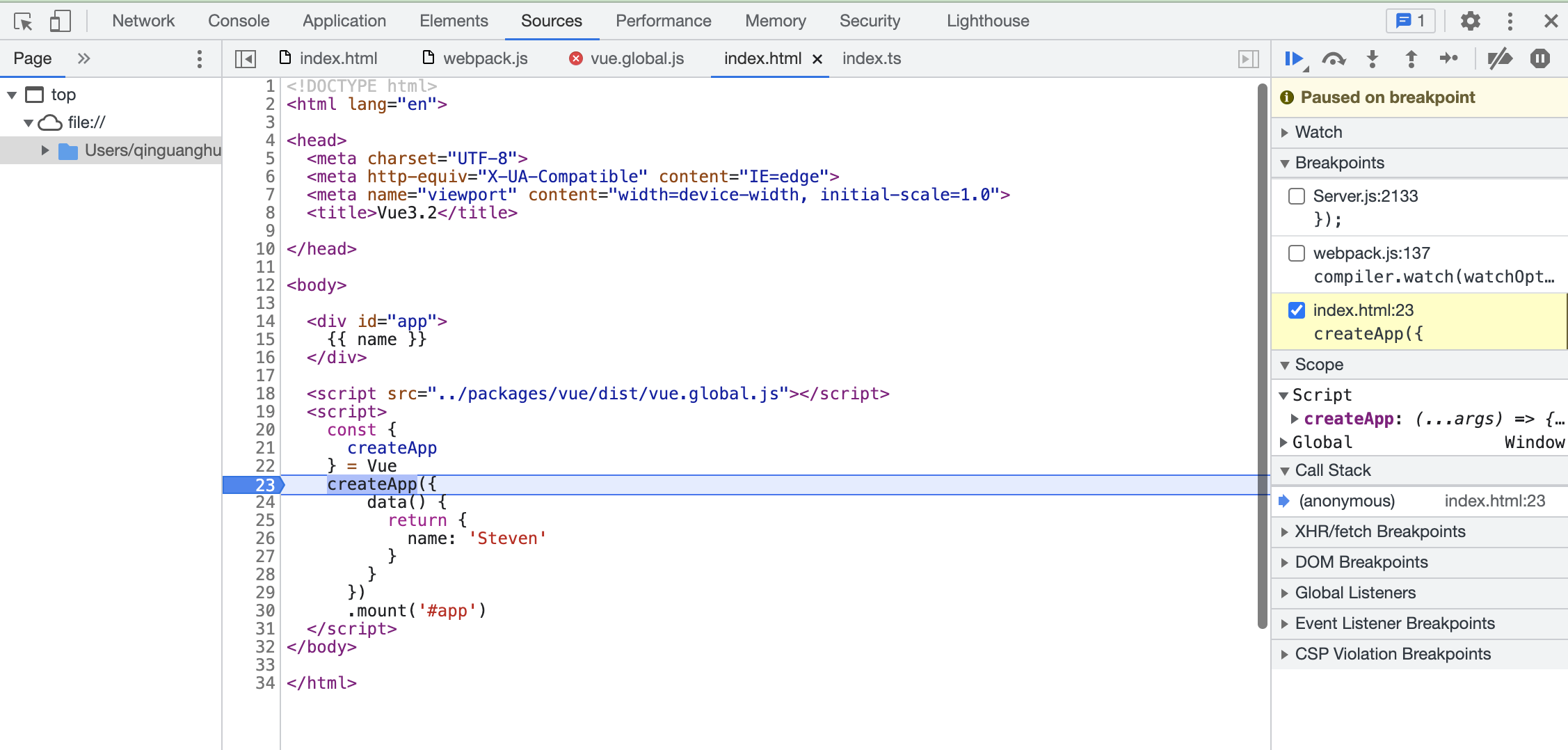This screenshot has height=750, width=1568.
Task: Jump to Server.js:2133 breakpoint entry
Action: (1419, 208)
